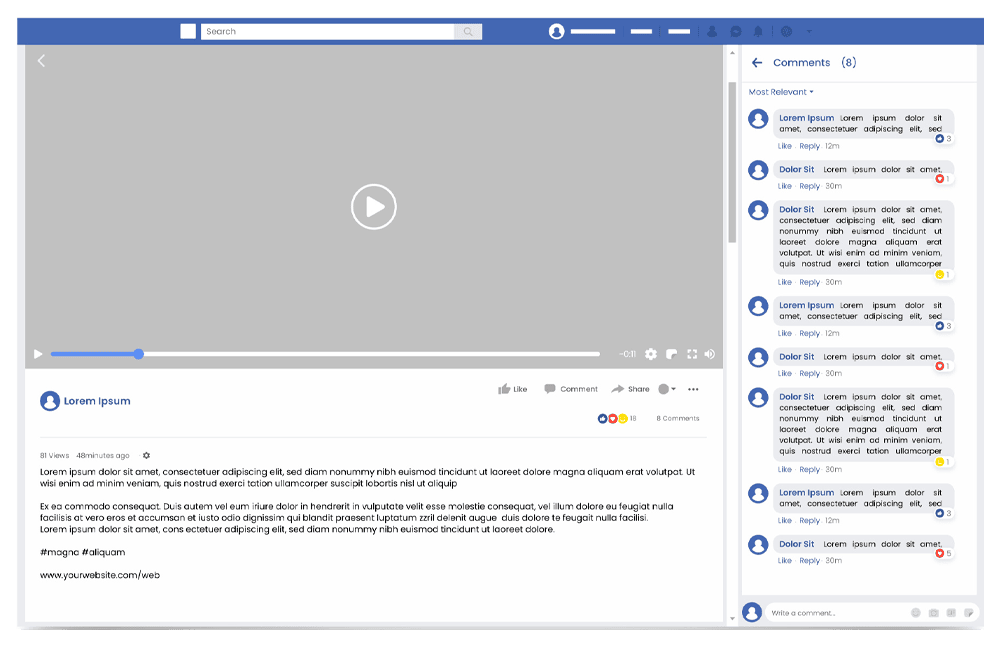
Task: Open the Lorem Ipsum author profile name
Action: pos(97,401)
